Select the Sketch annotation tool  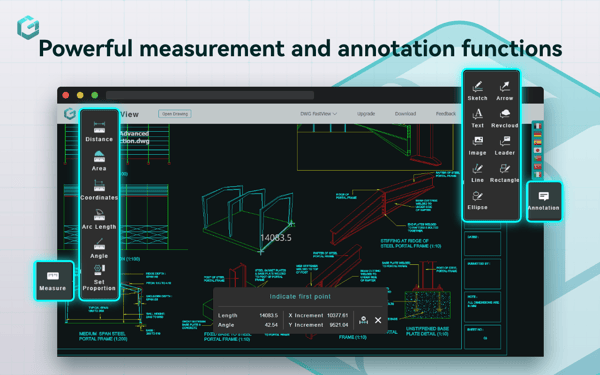coord(477,91)
